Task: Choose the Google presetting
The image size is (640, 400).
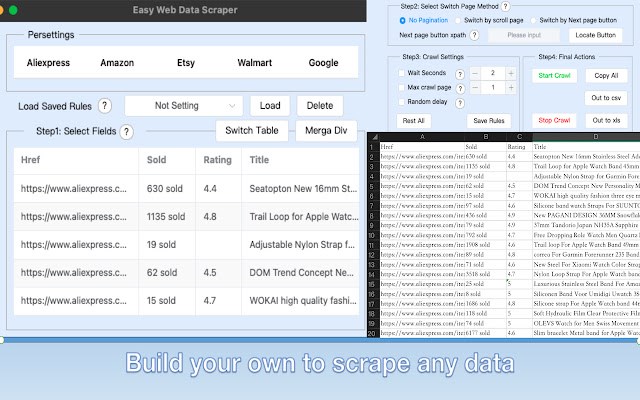Action: (x=323, y=63)
